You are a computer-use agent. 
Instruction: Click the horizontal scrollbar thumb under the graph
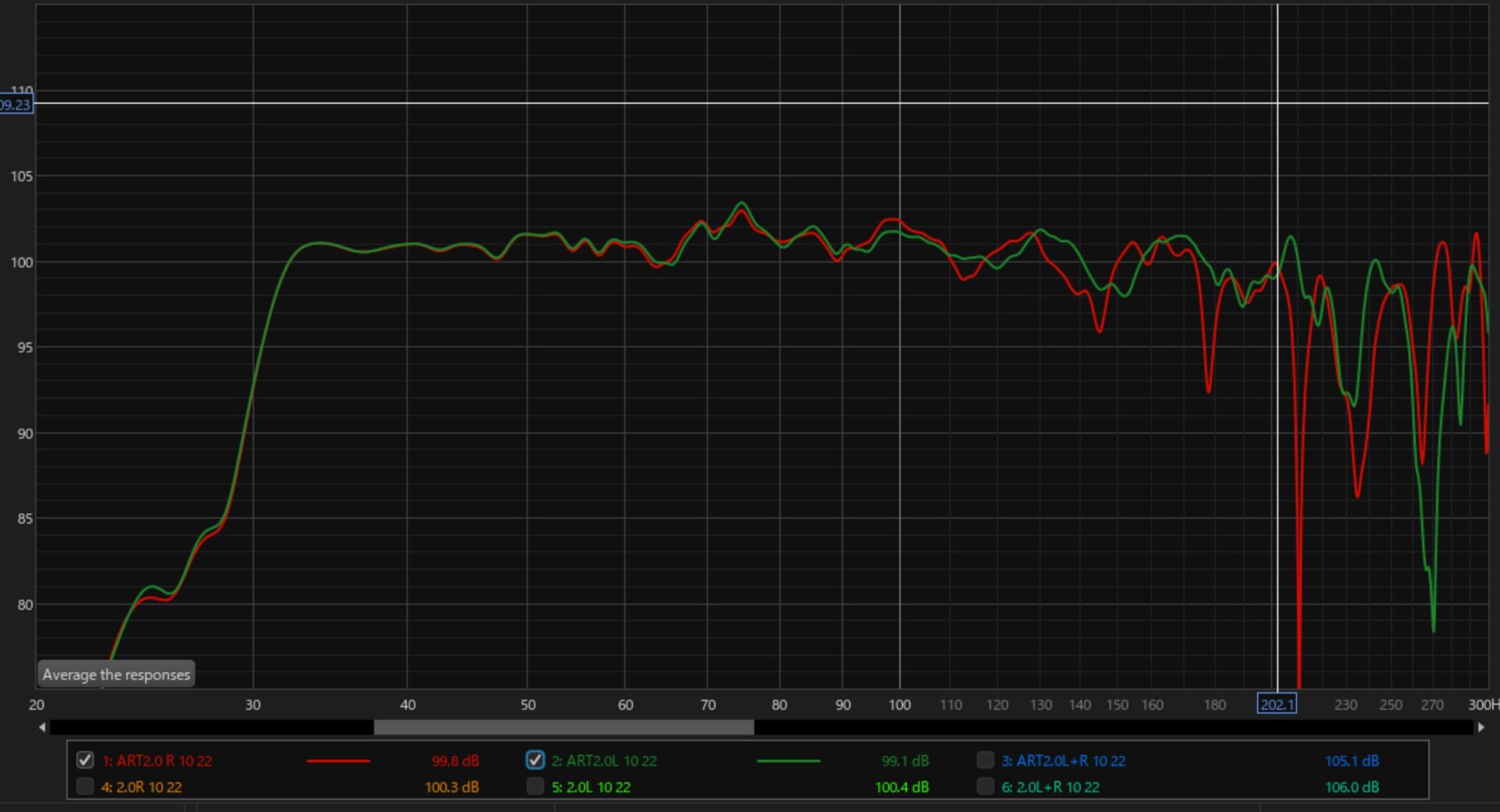point(563,728)
